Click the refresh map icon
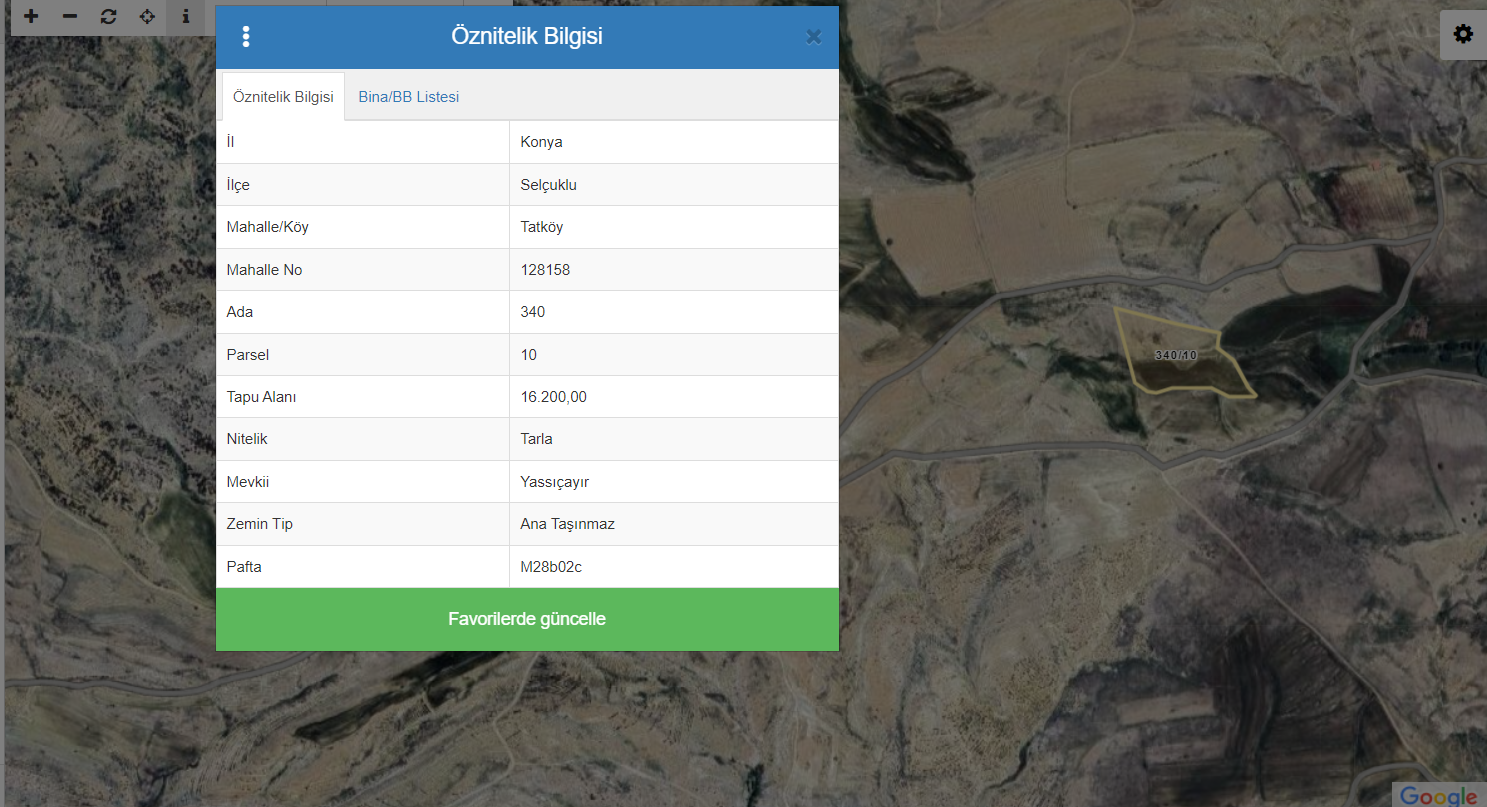The image size is (1487, 807). click(x=109, y=17)
